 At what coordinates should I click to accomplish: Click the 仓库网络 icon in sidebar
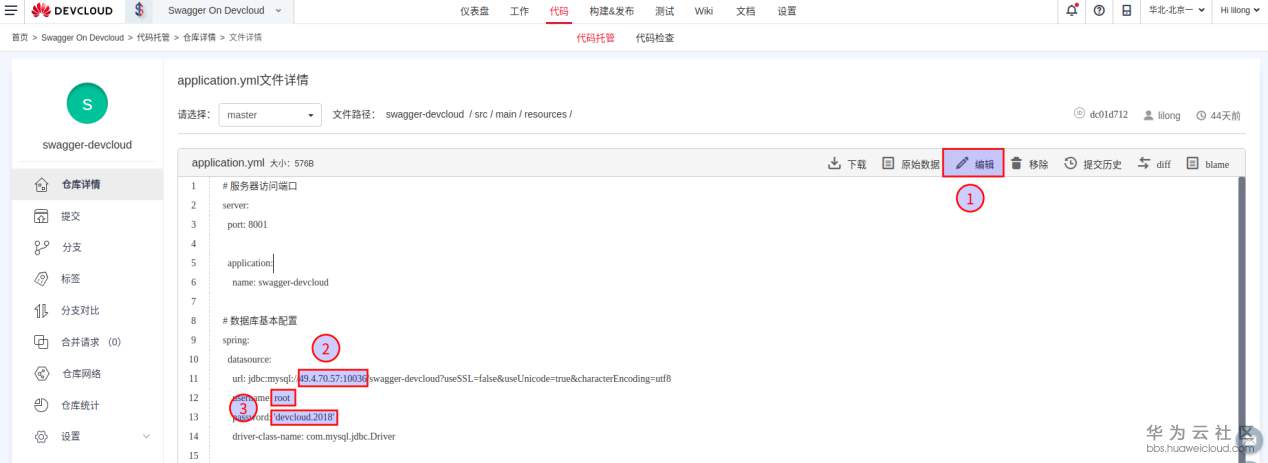(41, 374)
